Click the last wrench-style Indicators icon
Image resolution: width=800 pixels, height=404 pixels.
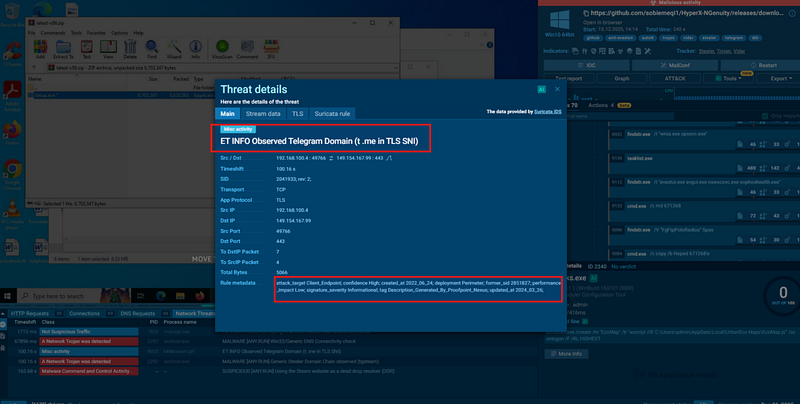tap(647, 51)
